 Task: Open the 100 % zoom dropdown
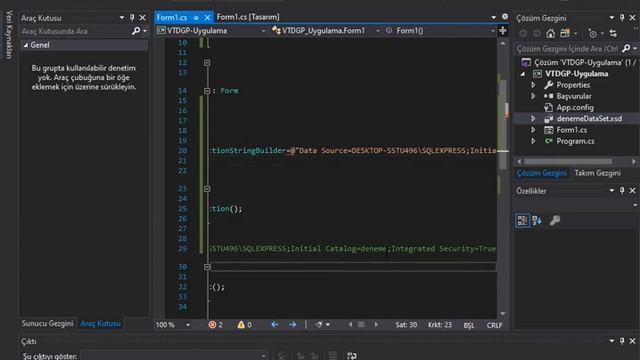click(x=188, y=325)
